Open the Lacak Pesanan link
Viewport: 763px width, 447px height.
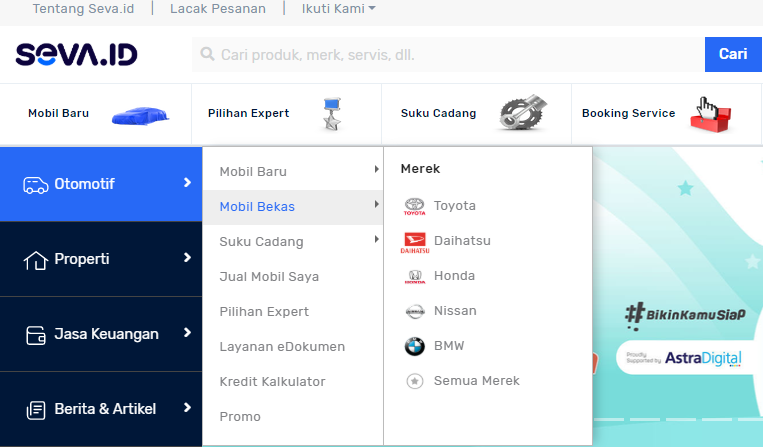(x=218, y=9)
